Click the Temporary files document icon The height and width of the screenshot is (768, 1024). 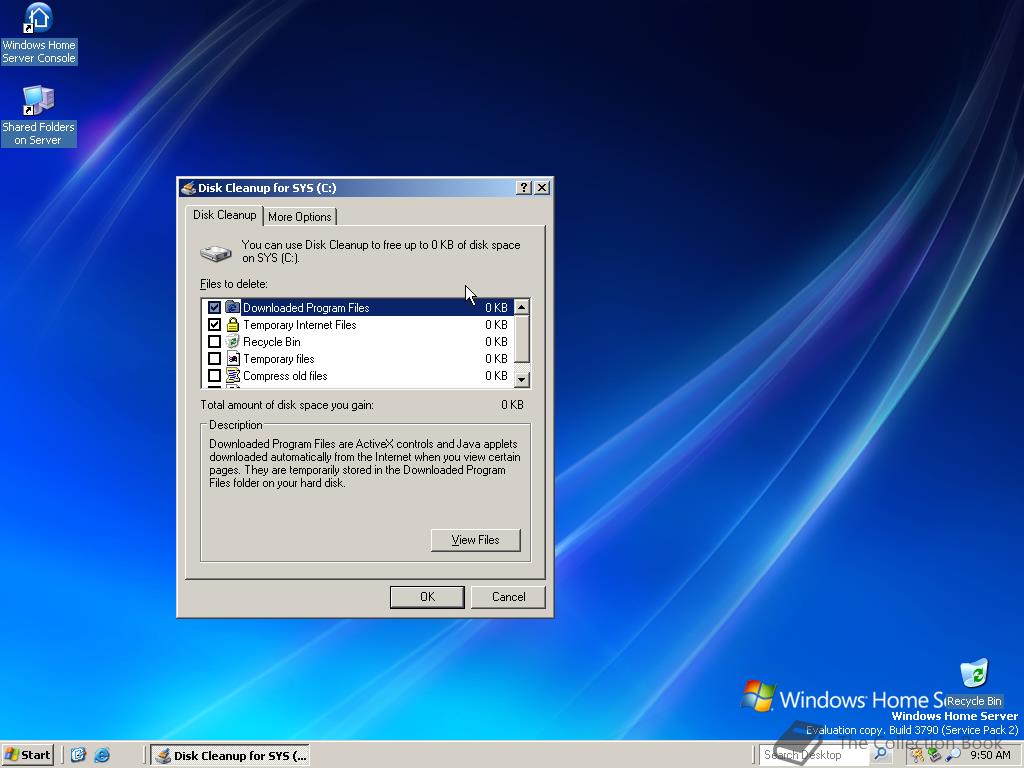(x=232, y=358)
